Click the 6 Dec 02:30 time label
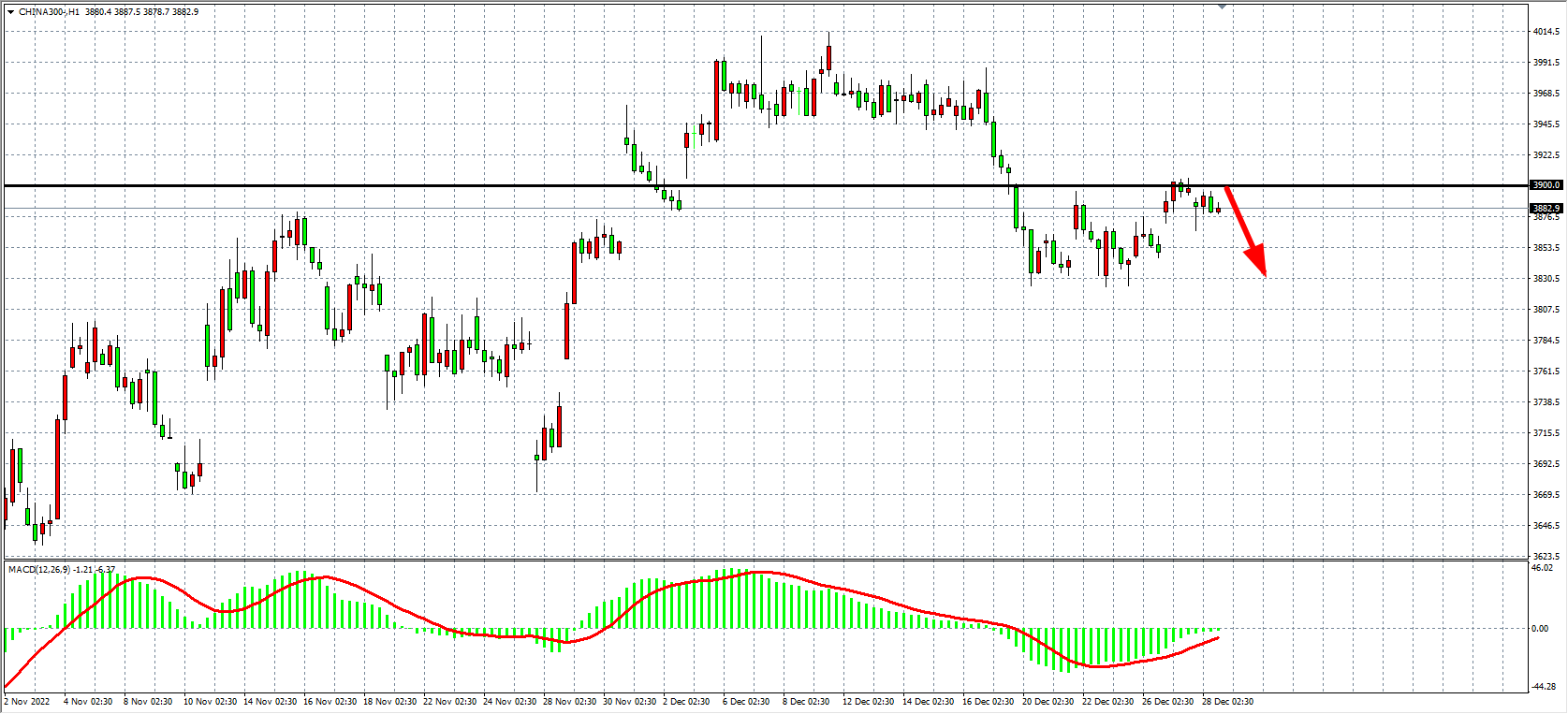Viewport: 1568px width, 714px height. tap(746, 701)
